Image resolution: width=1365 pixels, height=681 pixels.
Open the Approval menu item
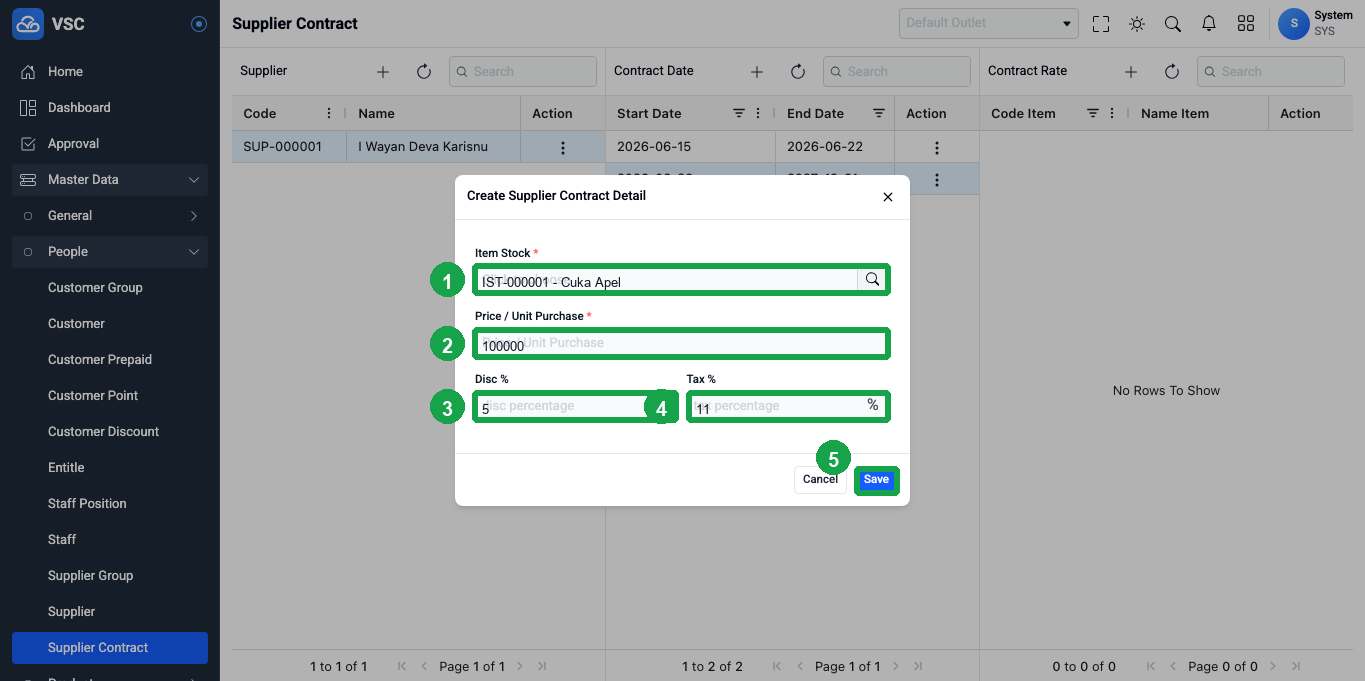click(x=110, y=144)
